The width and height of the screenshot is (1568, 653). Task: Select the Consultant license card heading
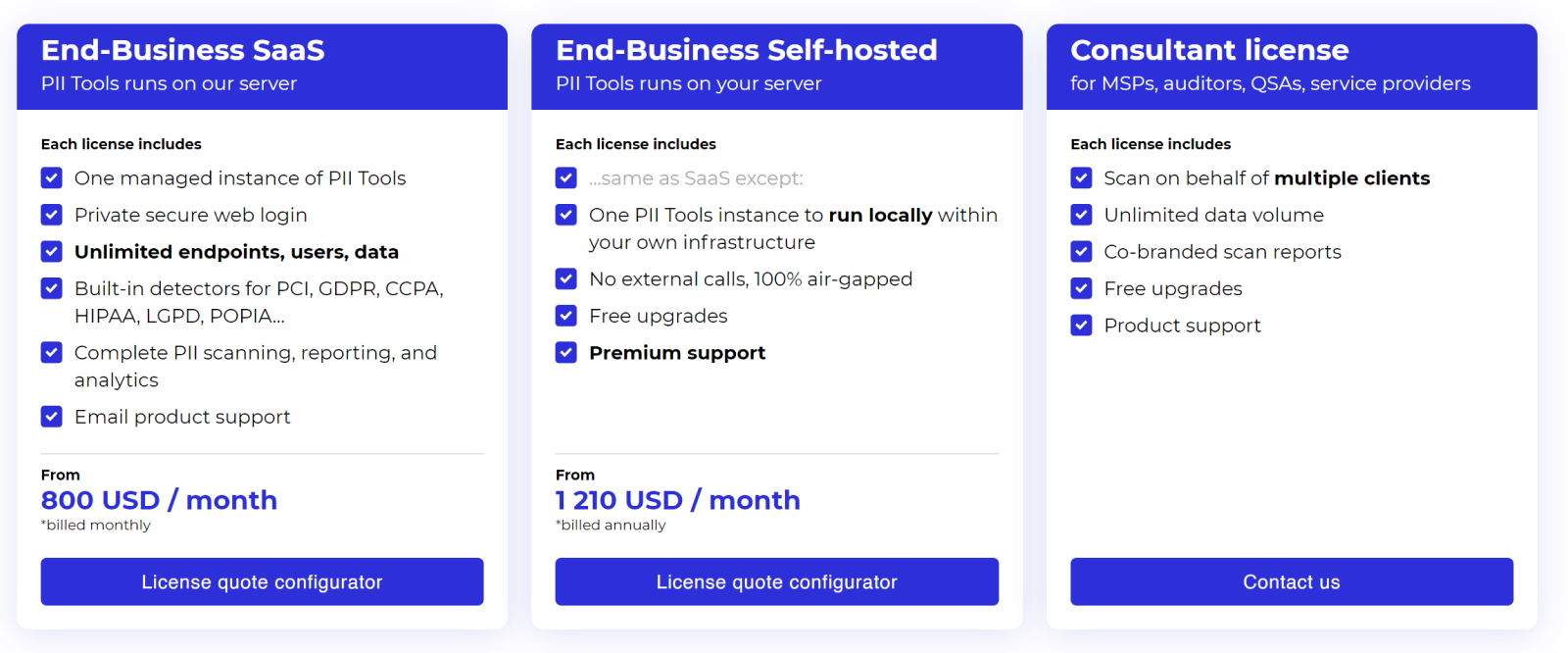(1209, 50)
